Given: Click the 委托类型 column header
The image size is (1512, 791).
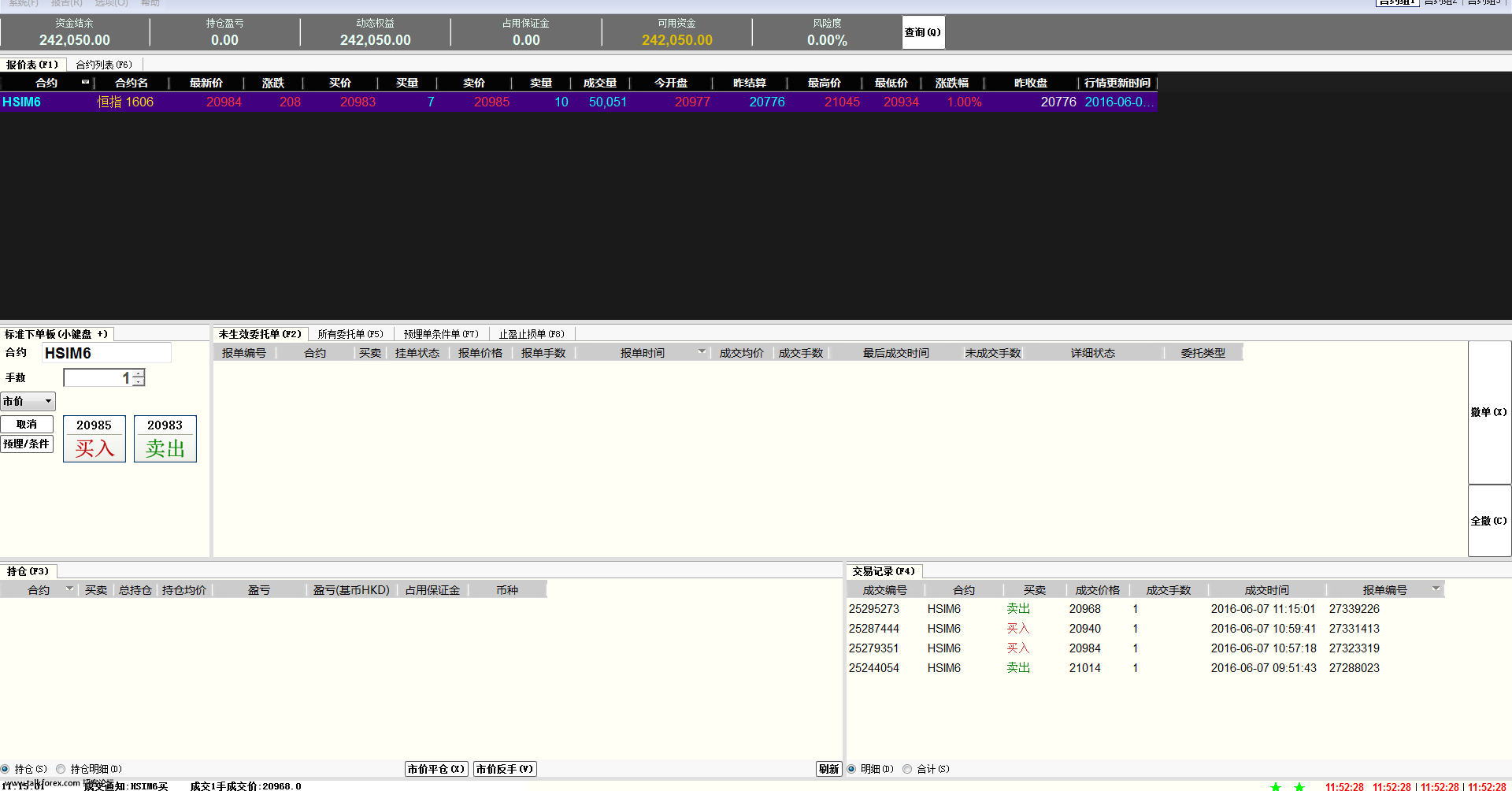Looking at the screenshot, I should (1203, 353).
